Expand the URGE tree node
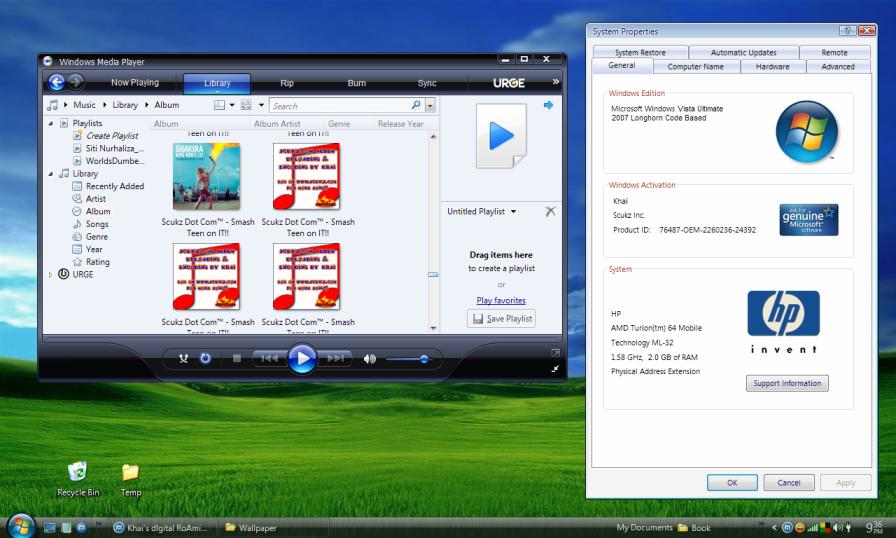The height and width of the screenshot is (538, 896). tap(51, 274)
